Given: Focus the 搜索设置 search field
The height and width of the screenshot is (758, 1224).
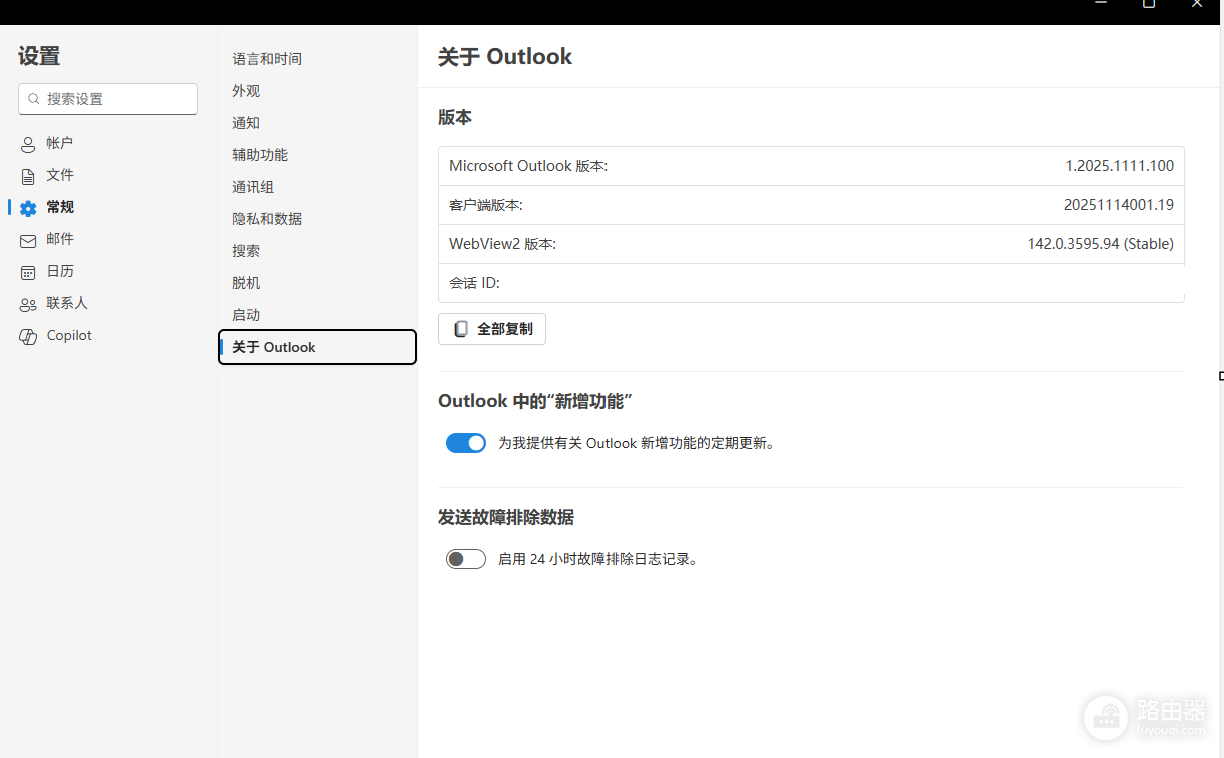Looking at the screenshot, I should coord(108,99).
